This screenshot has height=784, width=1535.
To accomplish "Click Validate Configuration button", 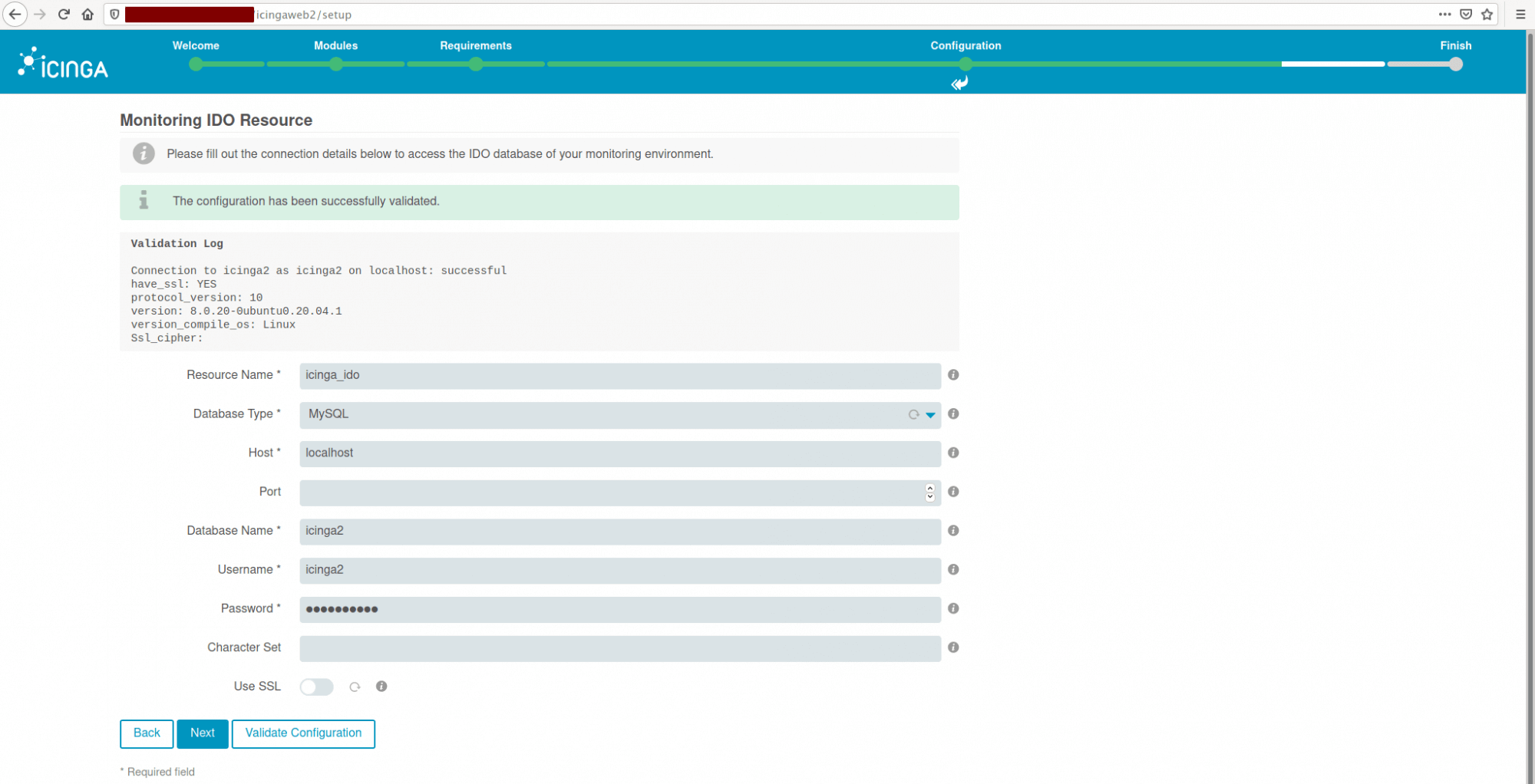I will tap(303, 734).
